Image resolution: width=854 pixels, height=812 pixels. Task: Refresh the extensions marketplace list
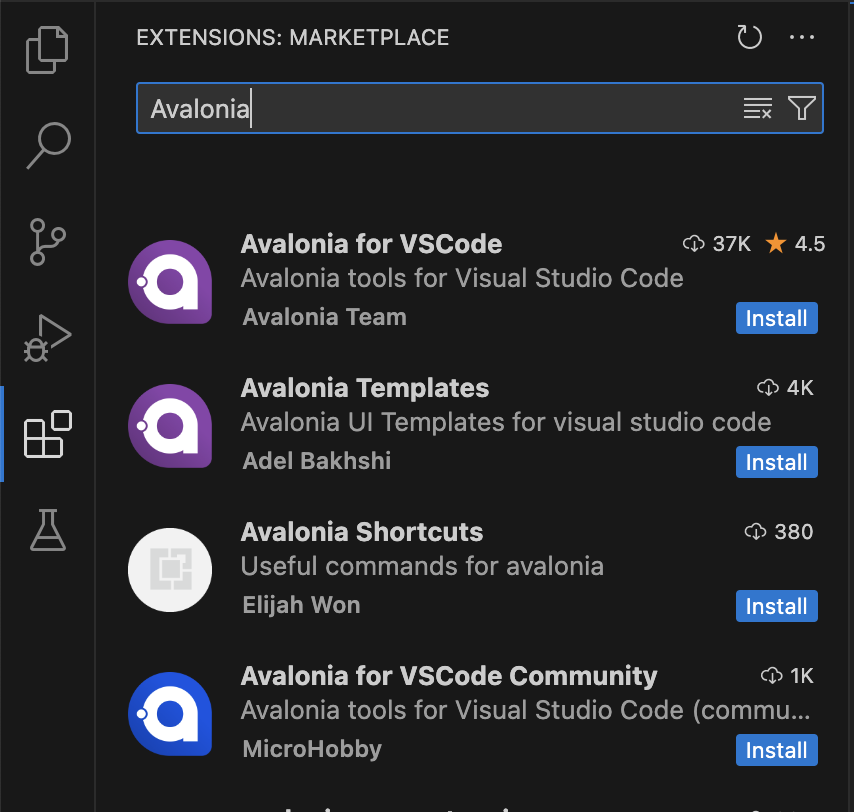[x=749, y=38]
